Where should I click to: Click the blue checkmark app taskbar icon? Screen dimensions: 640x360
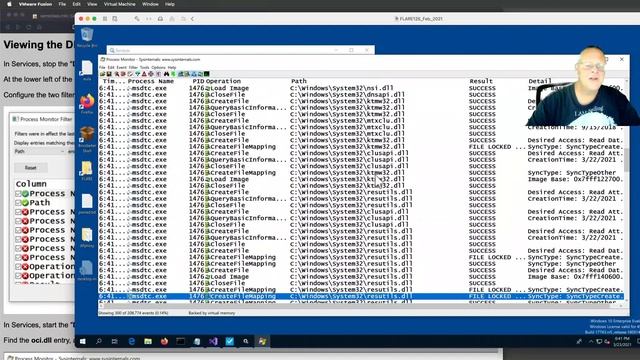229,341
